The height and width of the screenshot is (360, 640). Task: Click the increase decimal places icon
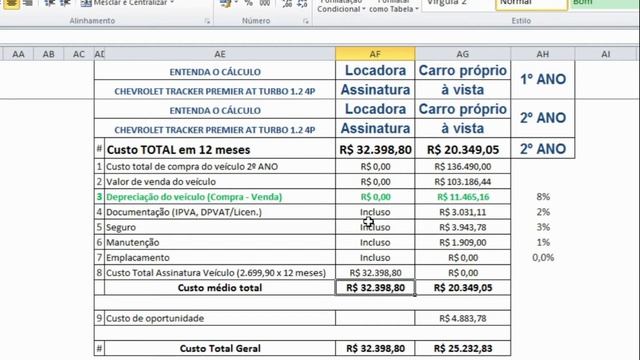[287, 4]
